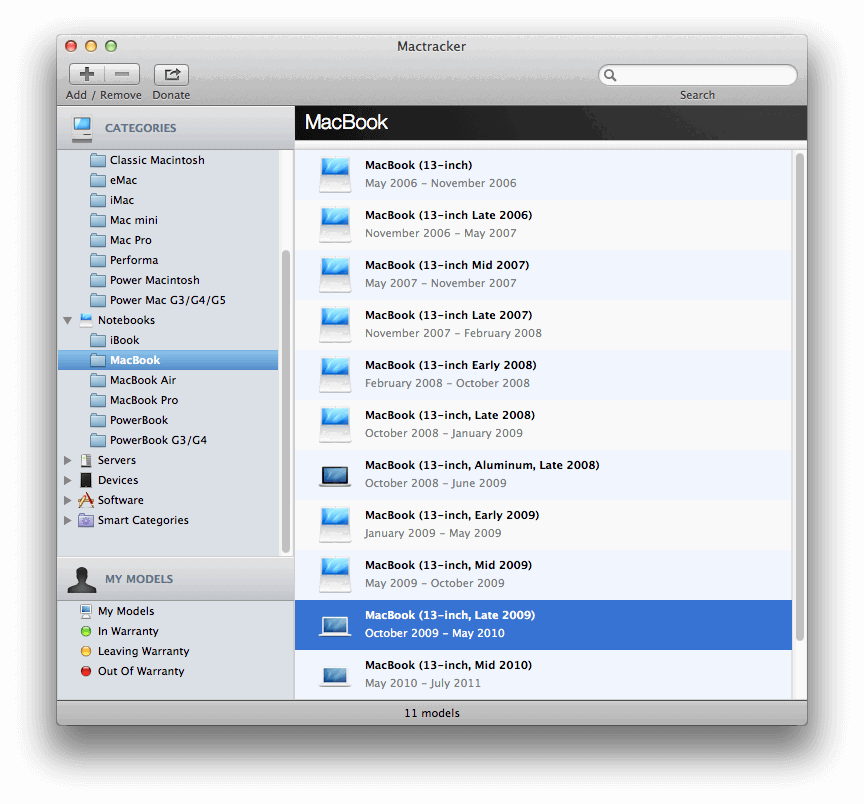Screen dimensions: 864x804
Task: Select the Classic Macintosh folder icon
Action: [x=98, y=160]
